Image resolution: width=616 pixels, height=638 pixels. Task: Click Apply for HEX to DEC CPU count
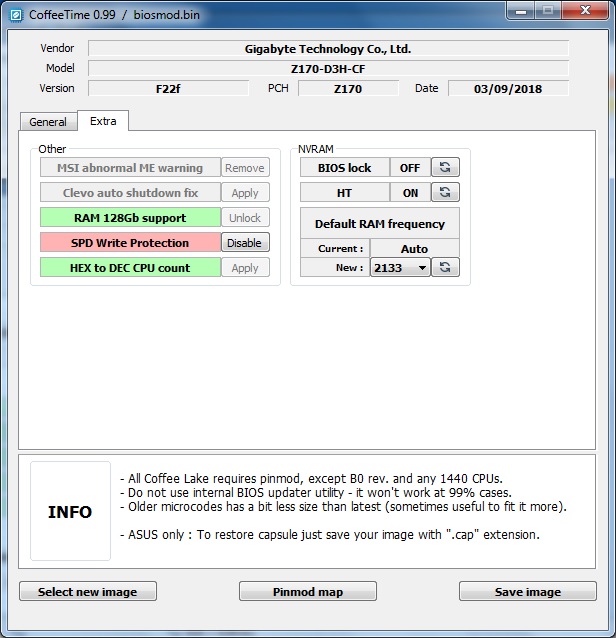click(245, 268)
